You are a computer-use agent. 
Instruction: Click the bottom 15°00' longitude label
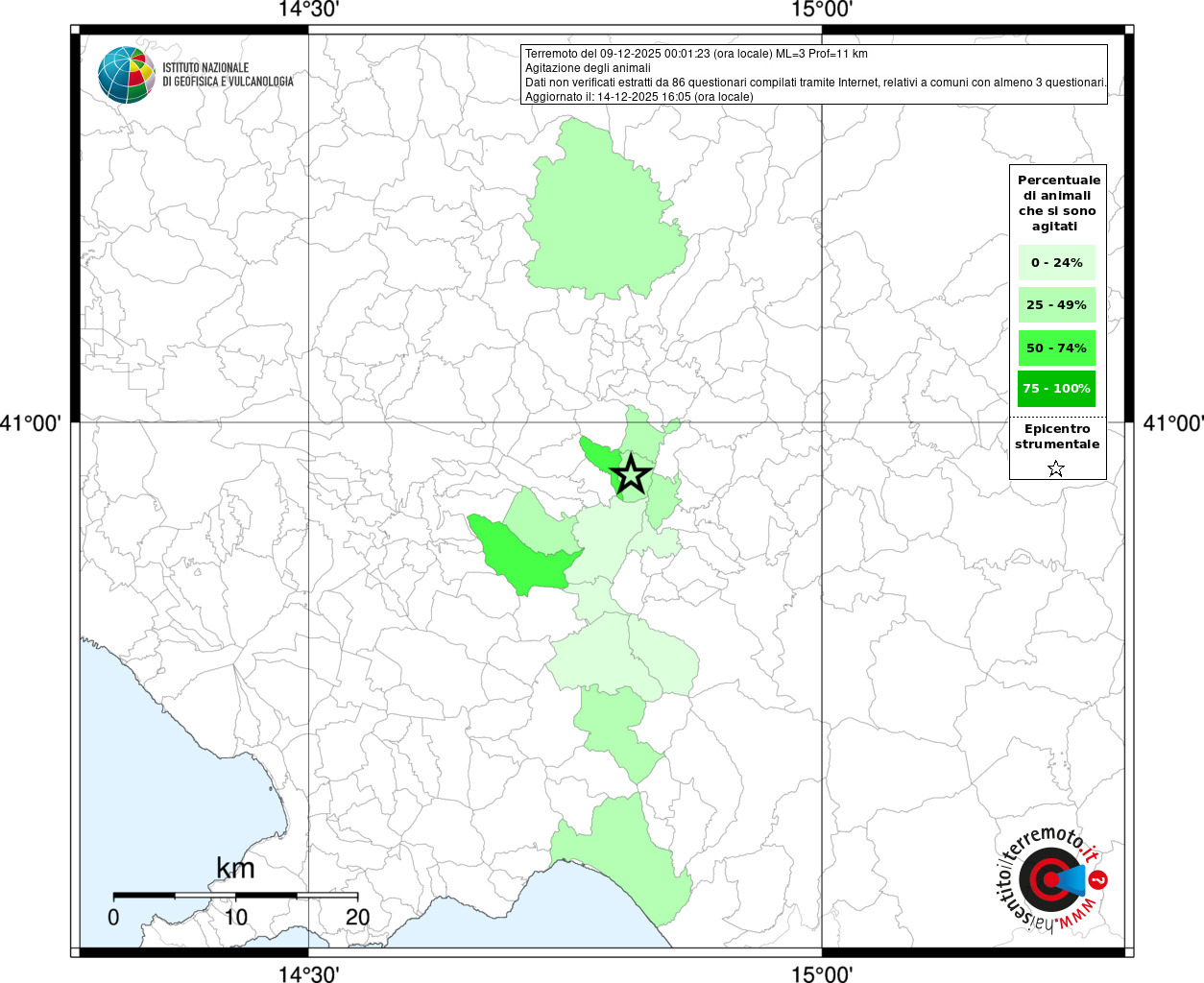822,974
